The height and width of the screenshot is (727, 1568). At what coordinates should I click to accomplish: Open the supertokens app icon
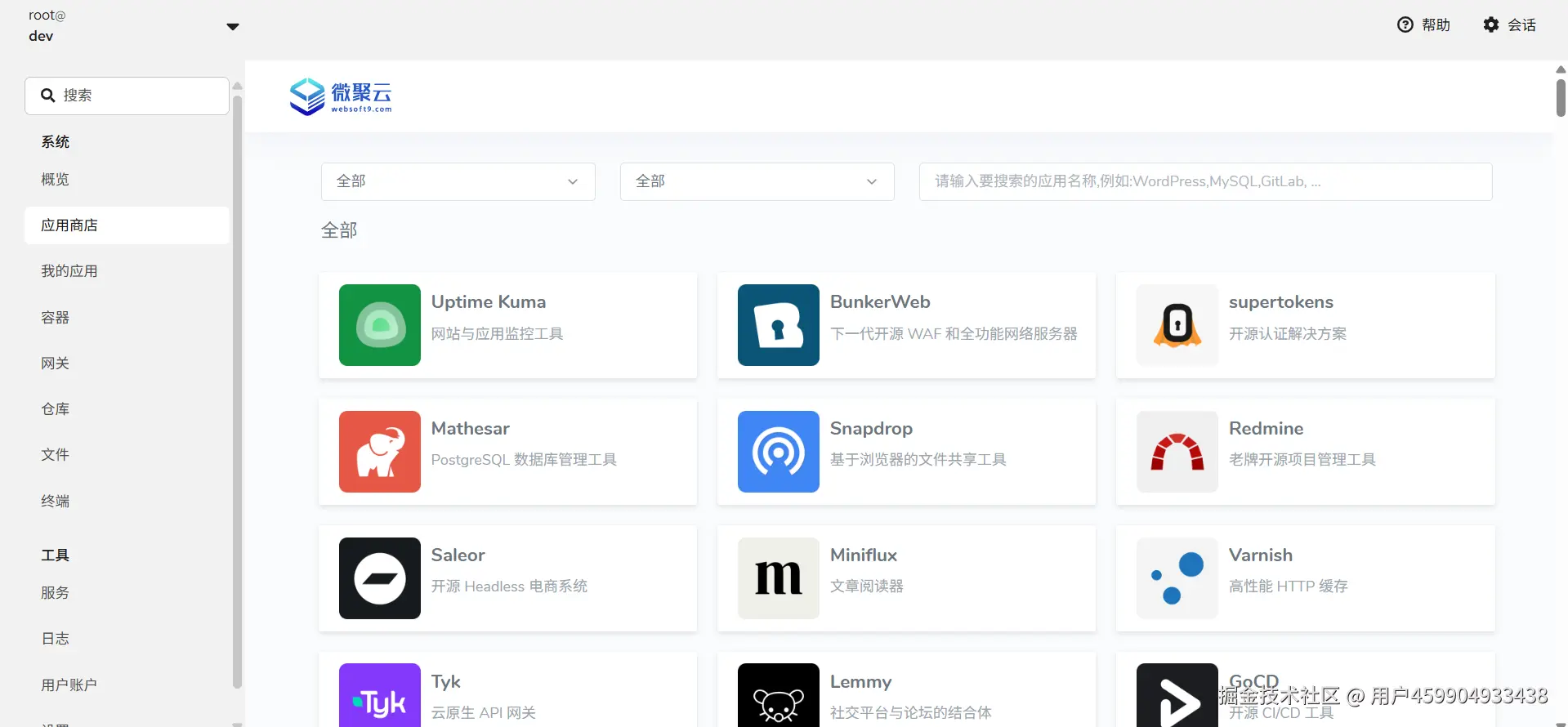pos(1177,325)
